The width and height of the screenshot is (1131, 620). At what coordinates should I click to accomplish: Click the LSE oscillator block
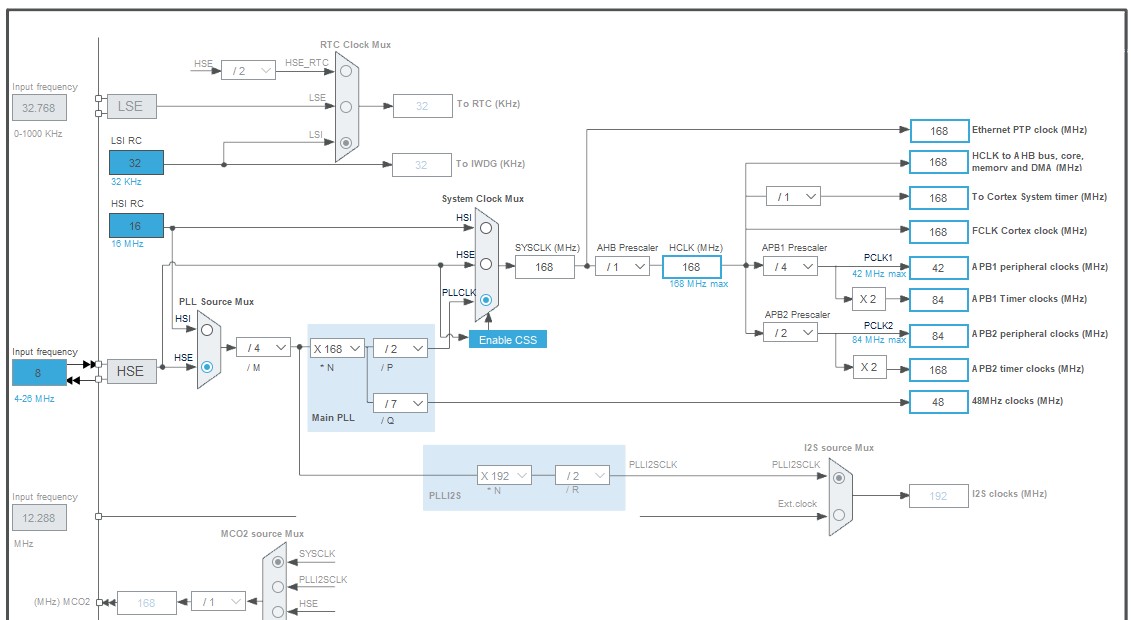click(x=130, y=107)
